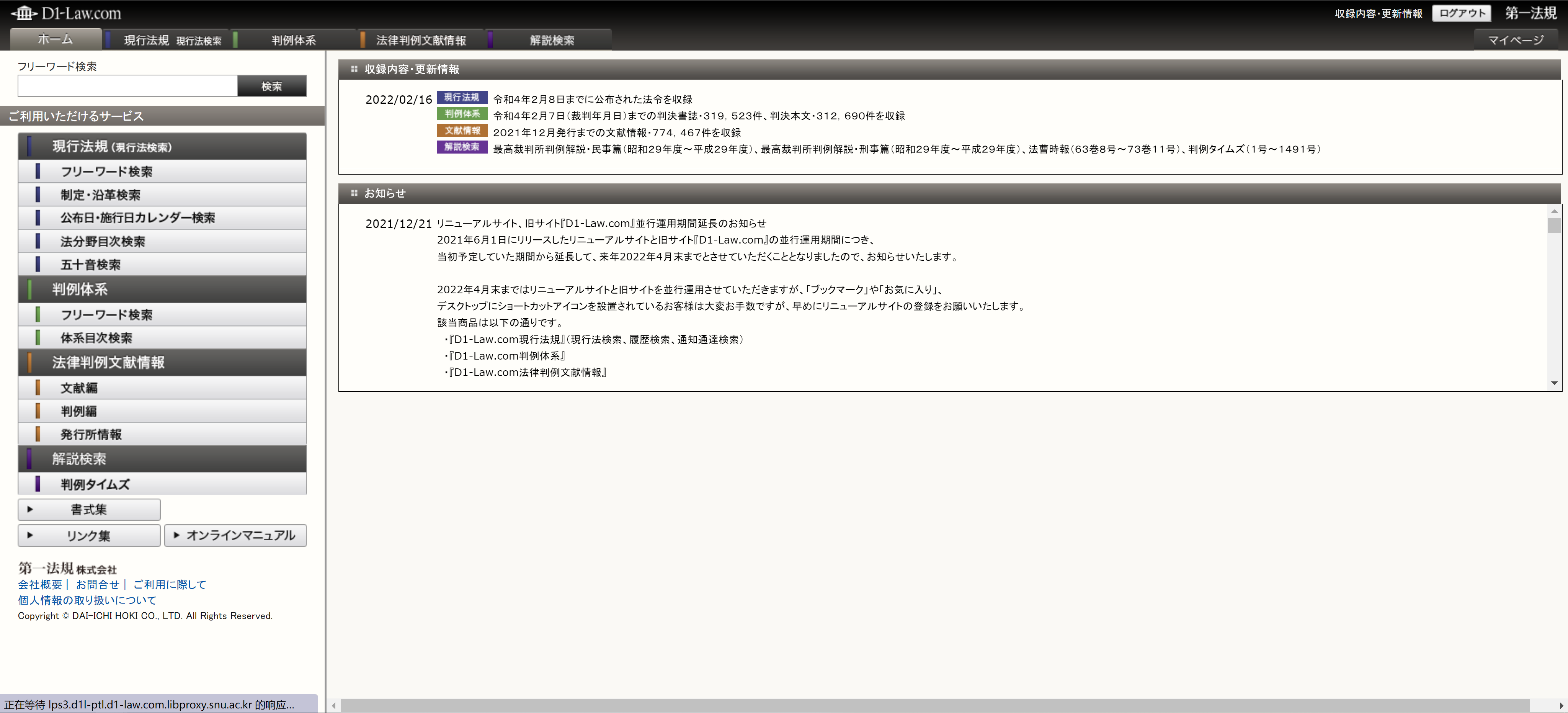This screenshot has height=713, width=1568.
Task: Open マイページ tab
Action: coord(1516,40)
